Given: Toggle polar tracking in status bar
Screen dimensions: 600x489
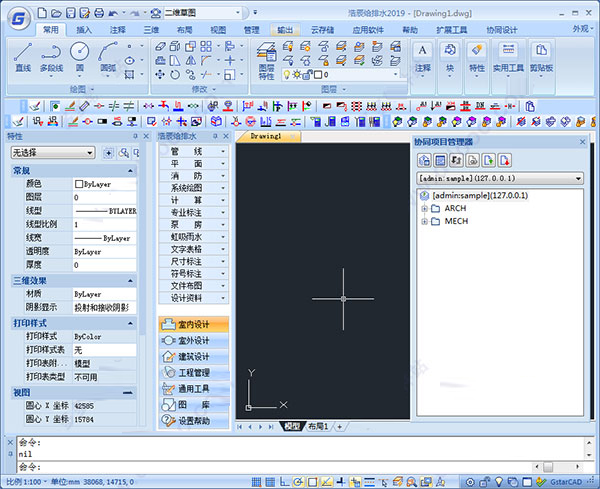Looking at the screenshot, I should tap(298, 482).
